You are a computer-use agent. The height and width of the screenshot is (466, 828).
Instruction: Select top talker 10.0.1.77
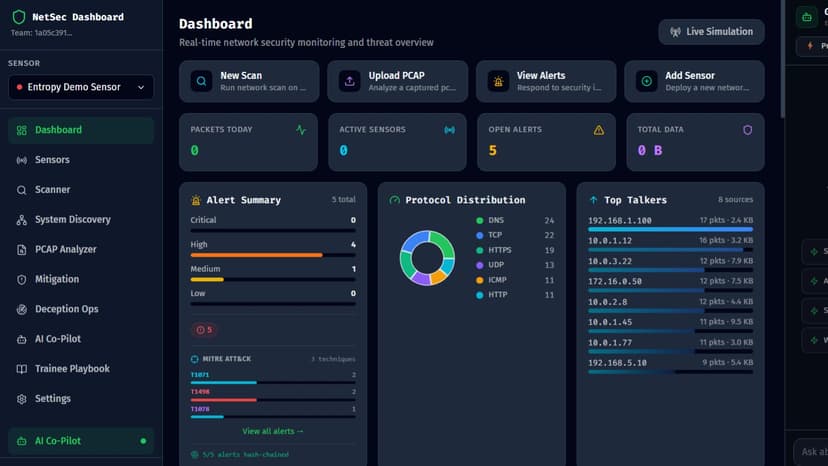[671, 346]
